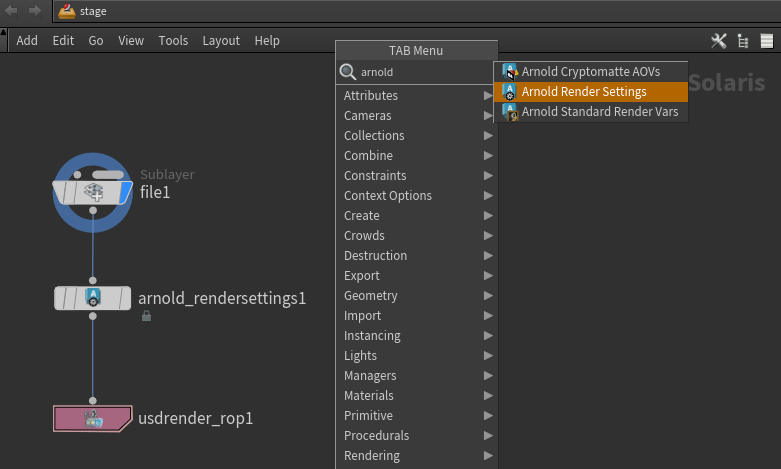Open the Rendering category
Image resolution: width=781 pixels, height=469 pixels.
pos(416,456)
